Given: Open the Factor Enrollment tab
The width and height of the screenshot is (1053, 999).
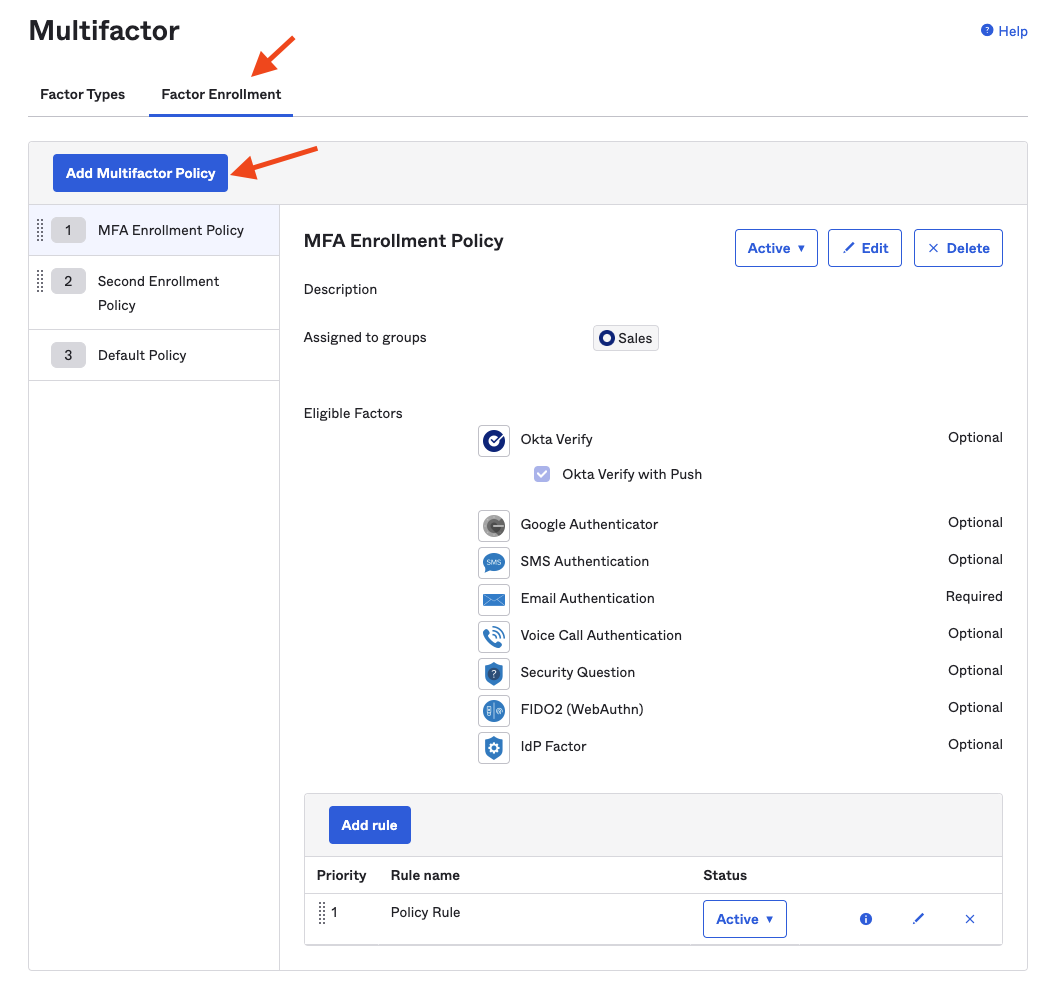Looking at the screenshot, I should point(220,94).
